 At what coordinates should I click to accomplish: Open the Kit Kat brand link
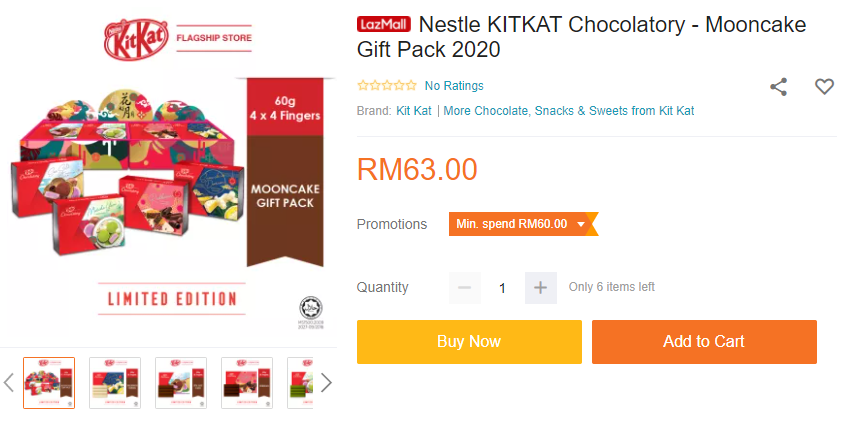pyautogui.click(x=414, y=111)
